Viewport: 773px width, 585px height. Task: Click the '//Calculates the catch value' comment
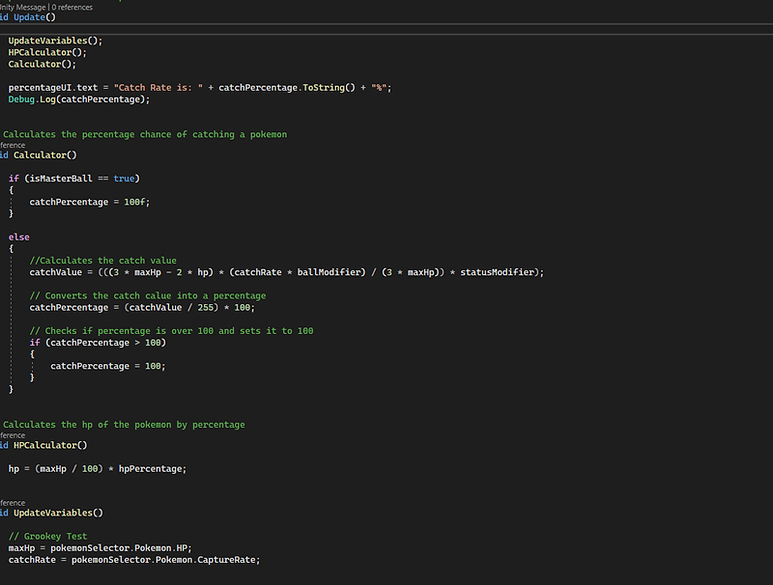[103, 261]
